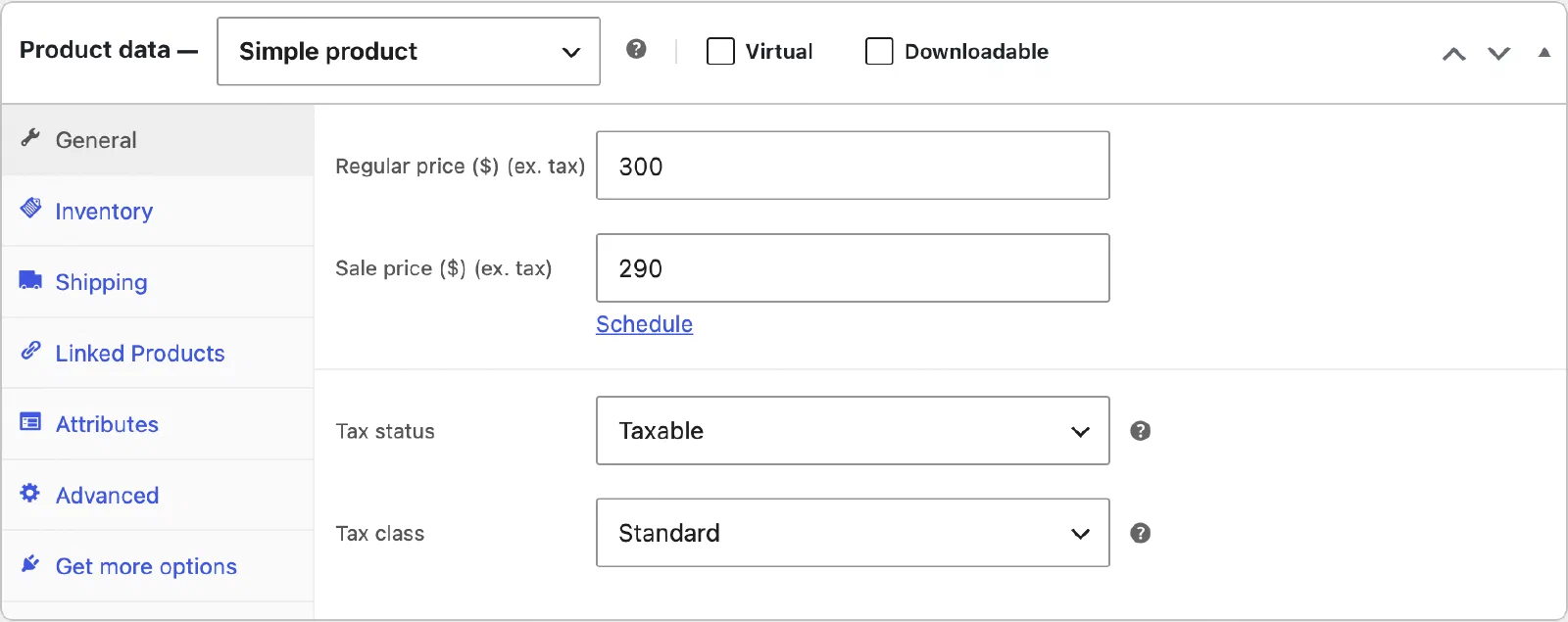This screenshot has width=1568, height=622.
Task: Click the Advanced gear icon
Action: coord(30,493)
